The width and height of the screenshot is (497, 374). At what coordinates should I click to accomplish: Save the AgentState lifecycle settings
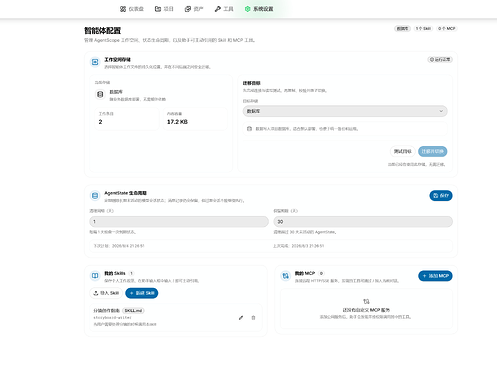(441, 196)
